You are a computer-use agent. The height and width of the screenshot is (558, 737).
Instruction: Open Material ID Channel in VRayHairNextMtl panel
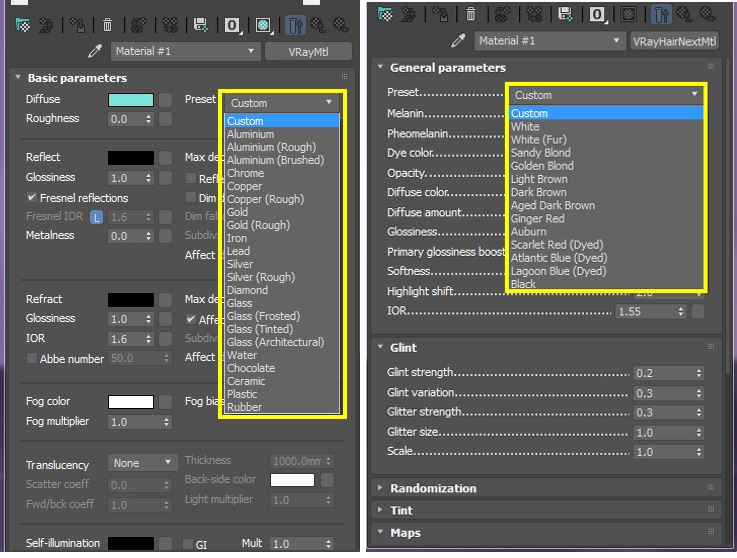(597, 15)
